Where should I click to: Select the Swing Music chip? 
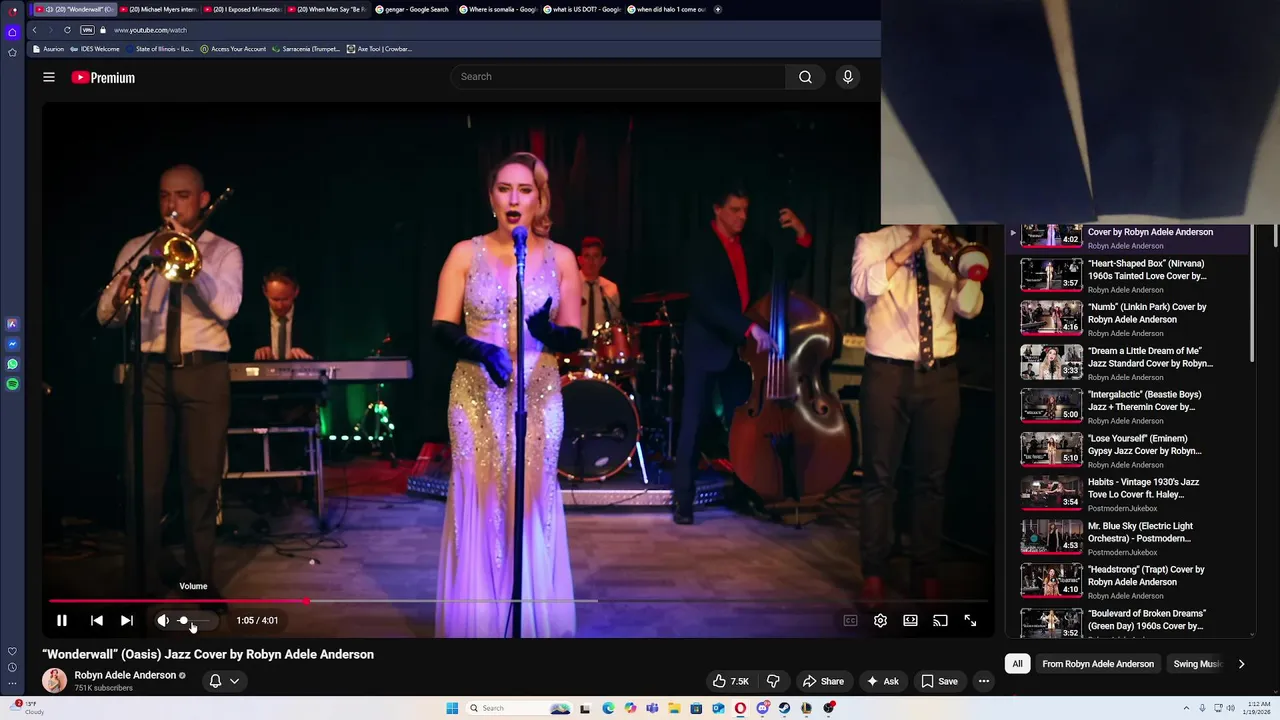point(1198,664)
